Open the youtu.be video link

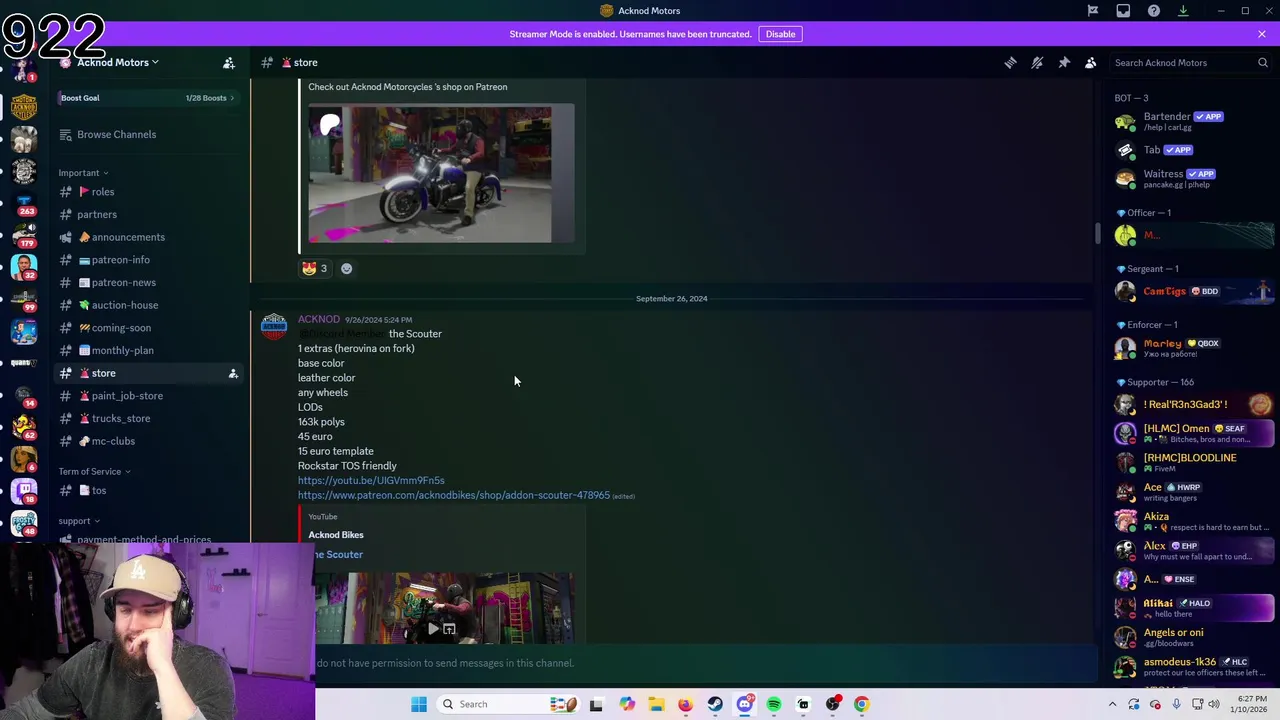click(x=371, y=480)
